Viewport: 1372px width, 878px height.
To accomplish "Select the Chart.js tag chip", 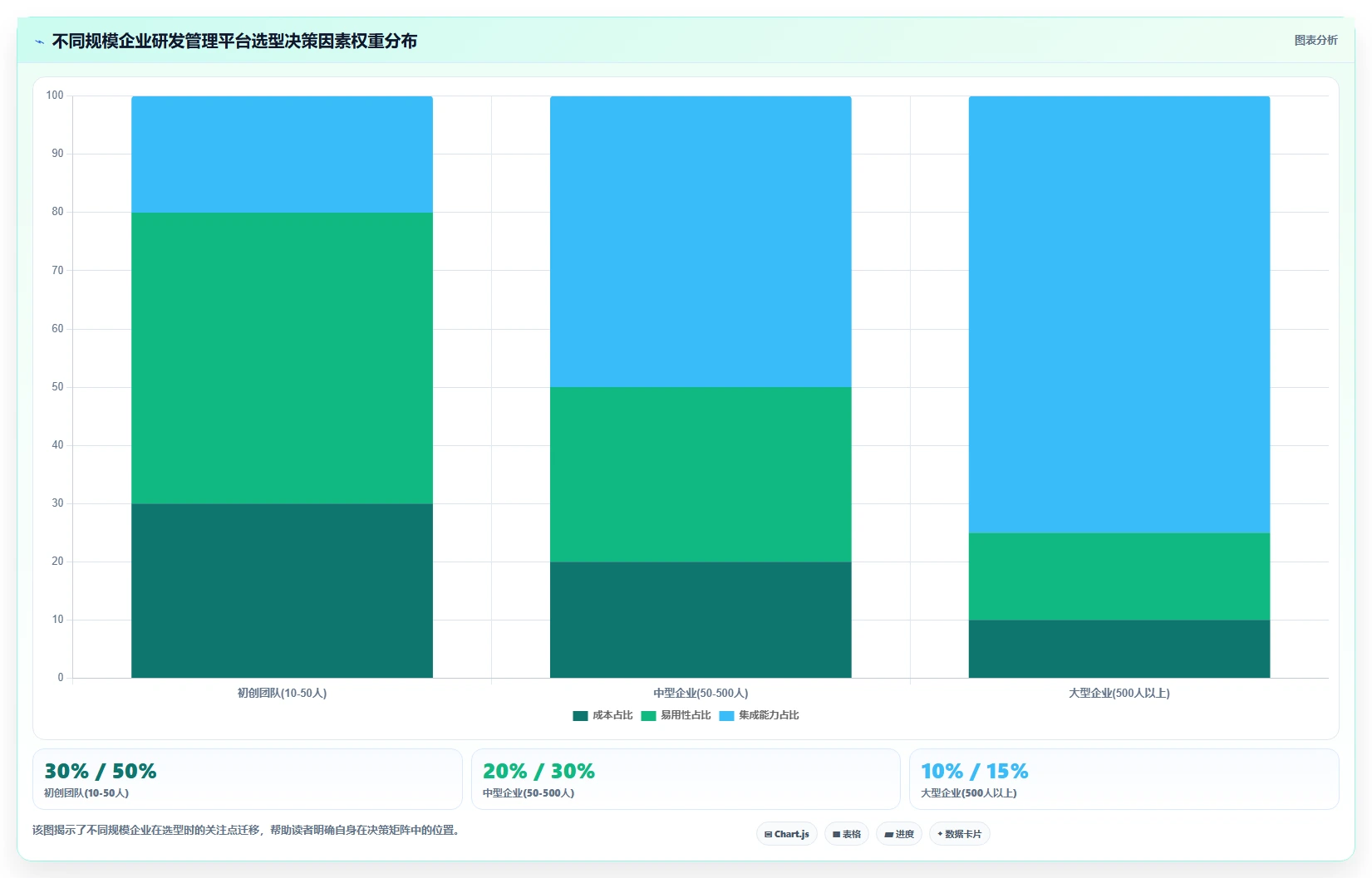I will click(x=787, y=834).
